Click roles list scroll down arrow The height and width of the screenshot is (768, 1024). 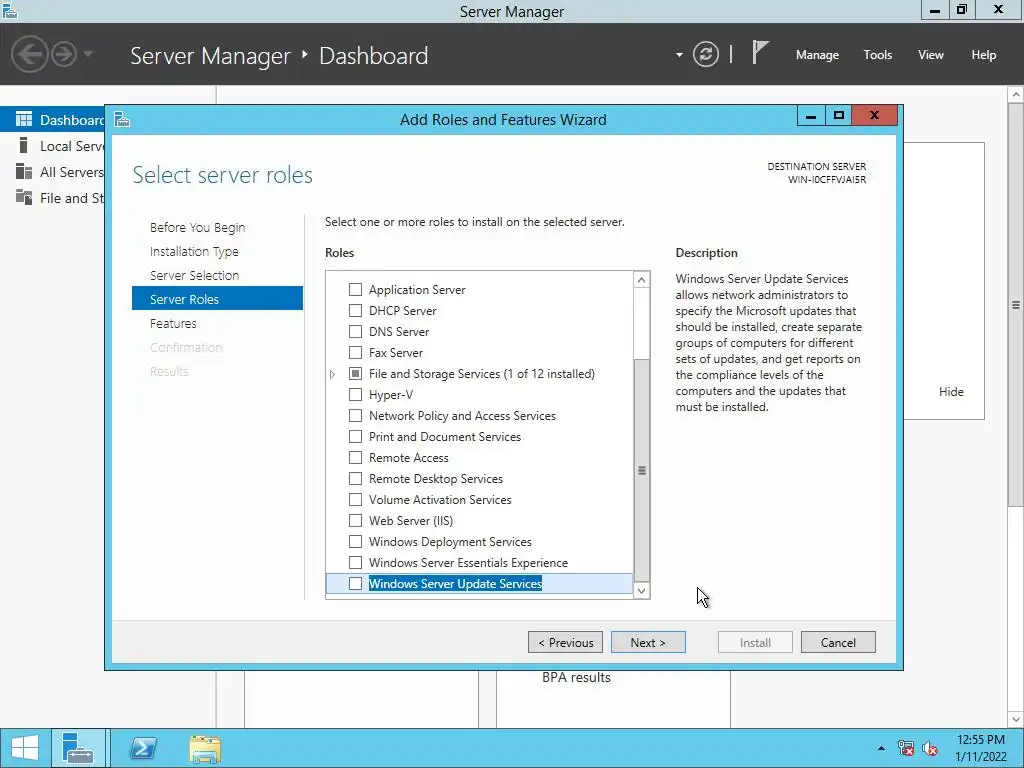[x=641, y=590]
